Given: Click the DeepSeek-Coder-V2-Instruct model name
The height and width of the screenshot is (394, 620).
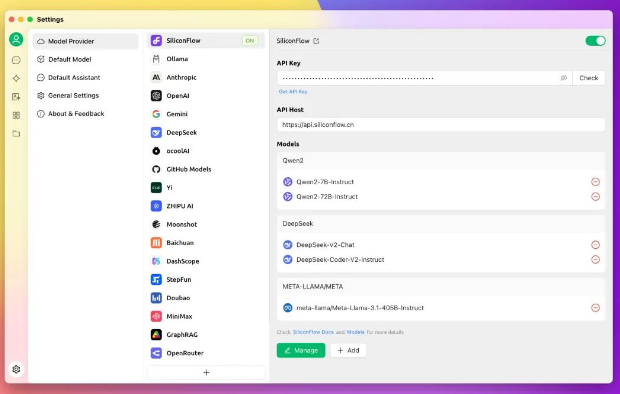Looking at the screenshot, I should (340, 260).
